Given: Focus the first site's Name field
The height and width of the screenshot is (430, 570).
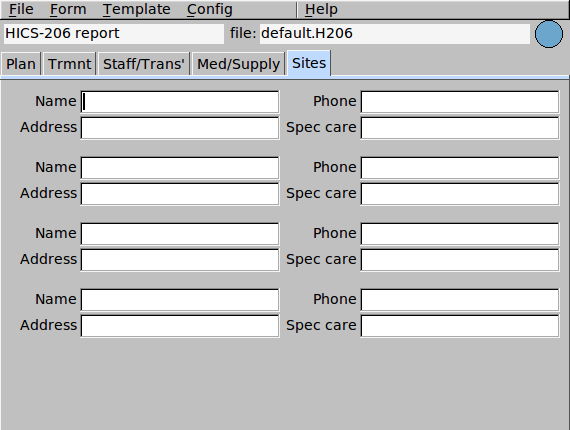Looking at the screenshot, I should coord(180,102).
